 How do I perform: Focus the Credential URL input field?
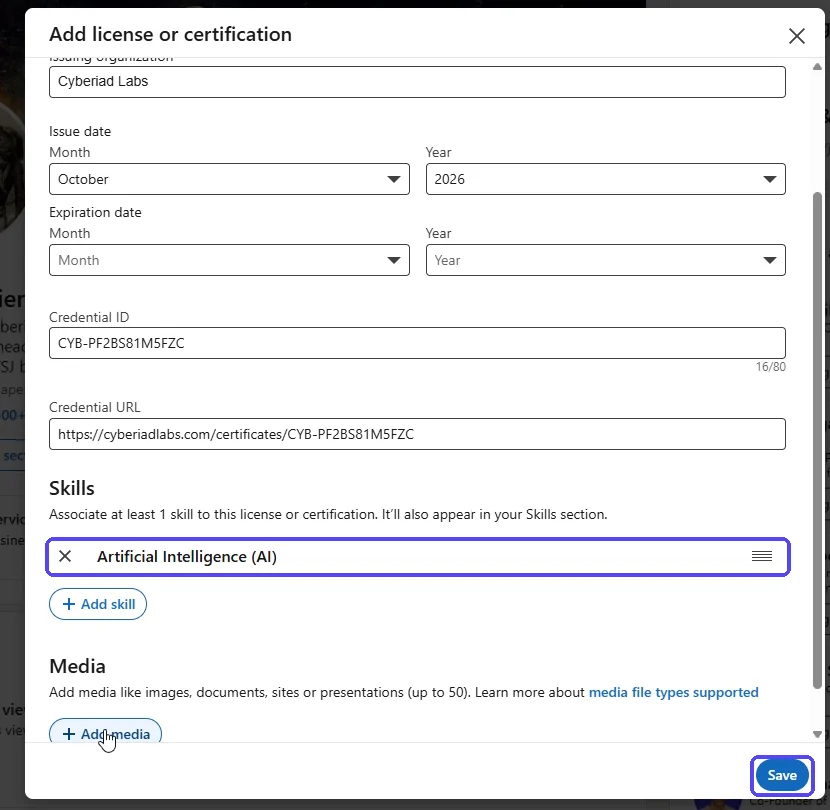(x=417, y=434)
